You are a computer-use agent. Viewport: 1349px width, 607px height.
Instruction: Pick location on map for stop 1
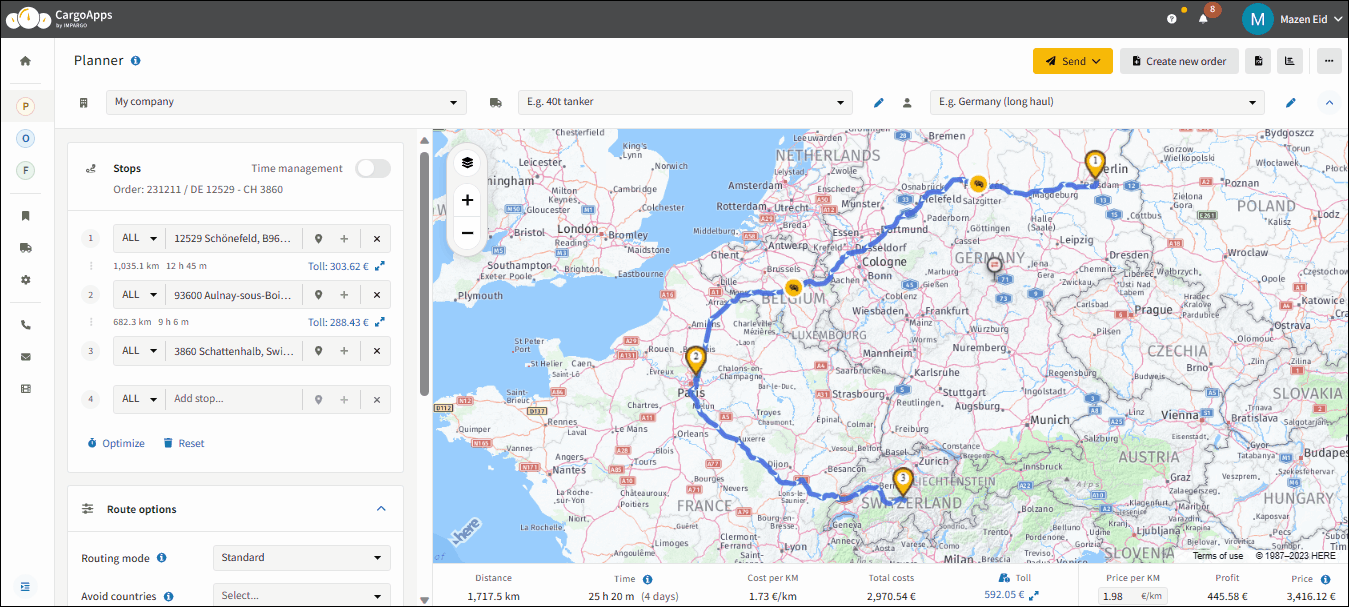tap(318, 239)
